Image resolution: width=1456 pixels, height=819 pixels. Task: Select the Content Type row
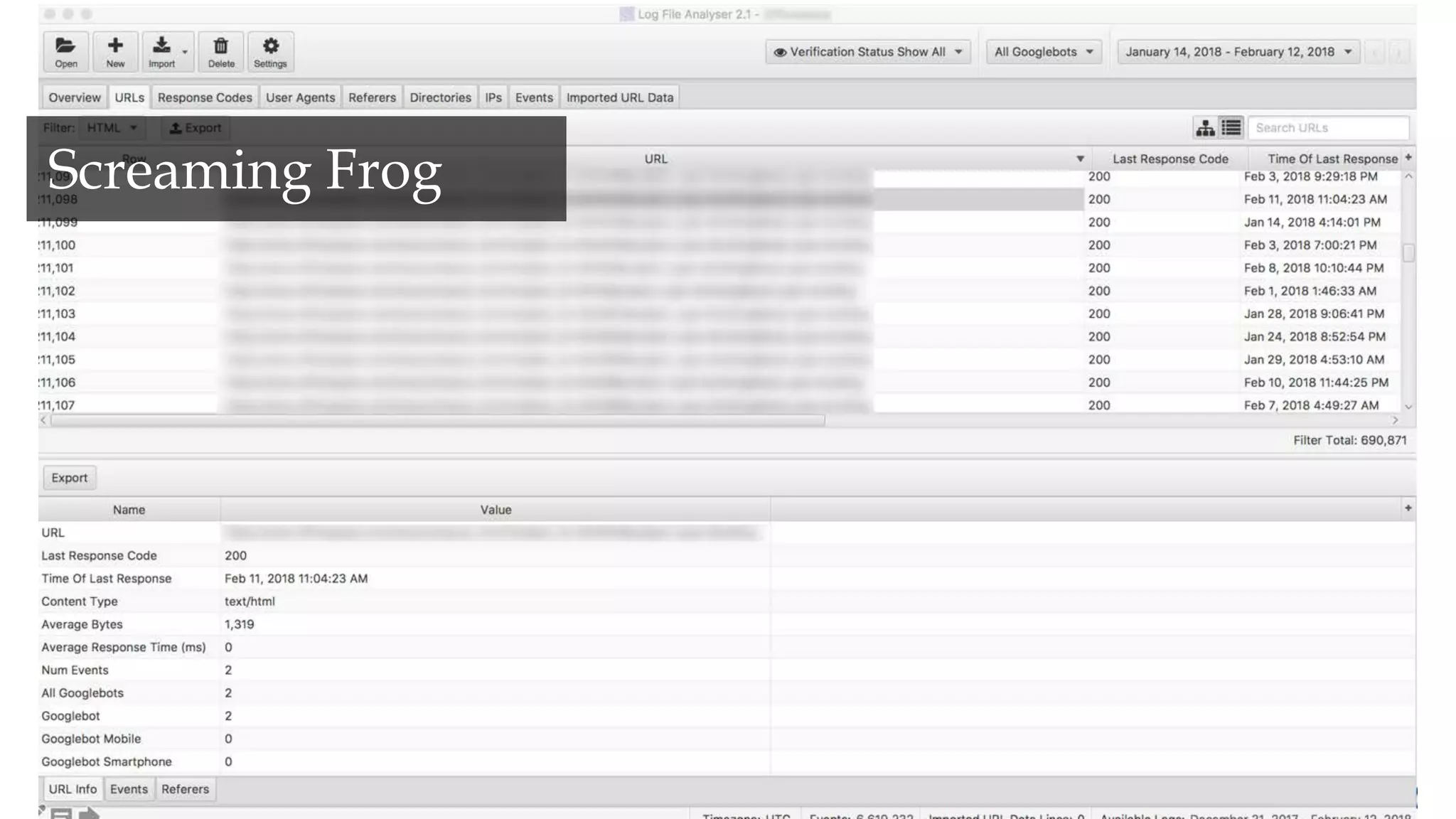(x=727, y=601)
